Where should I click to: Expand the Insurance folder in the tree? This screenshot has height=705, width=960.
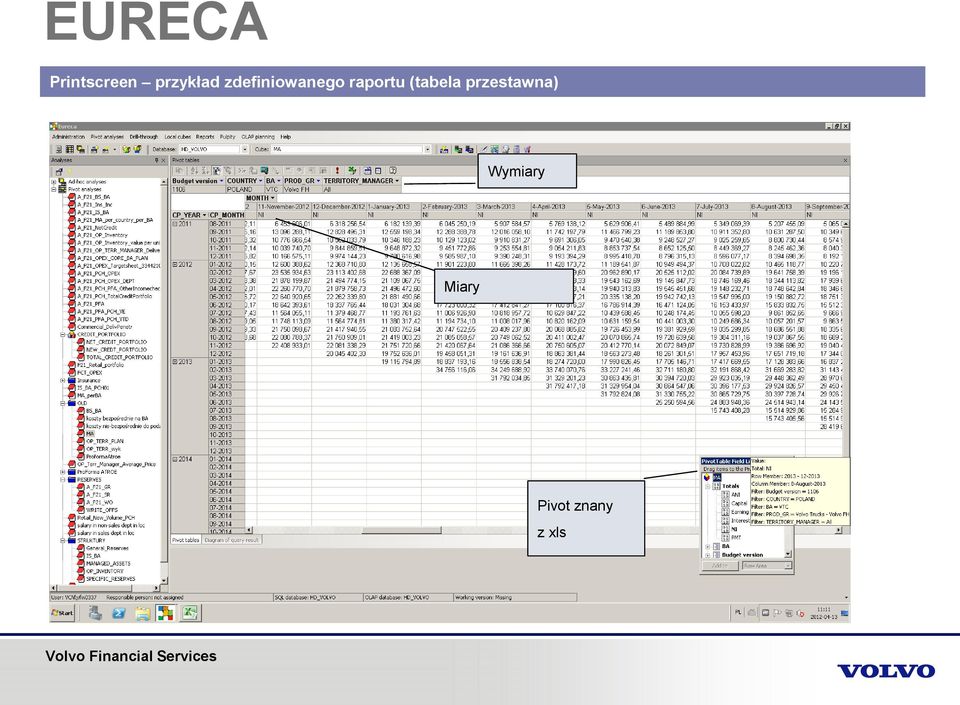point(62,381)
